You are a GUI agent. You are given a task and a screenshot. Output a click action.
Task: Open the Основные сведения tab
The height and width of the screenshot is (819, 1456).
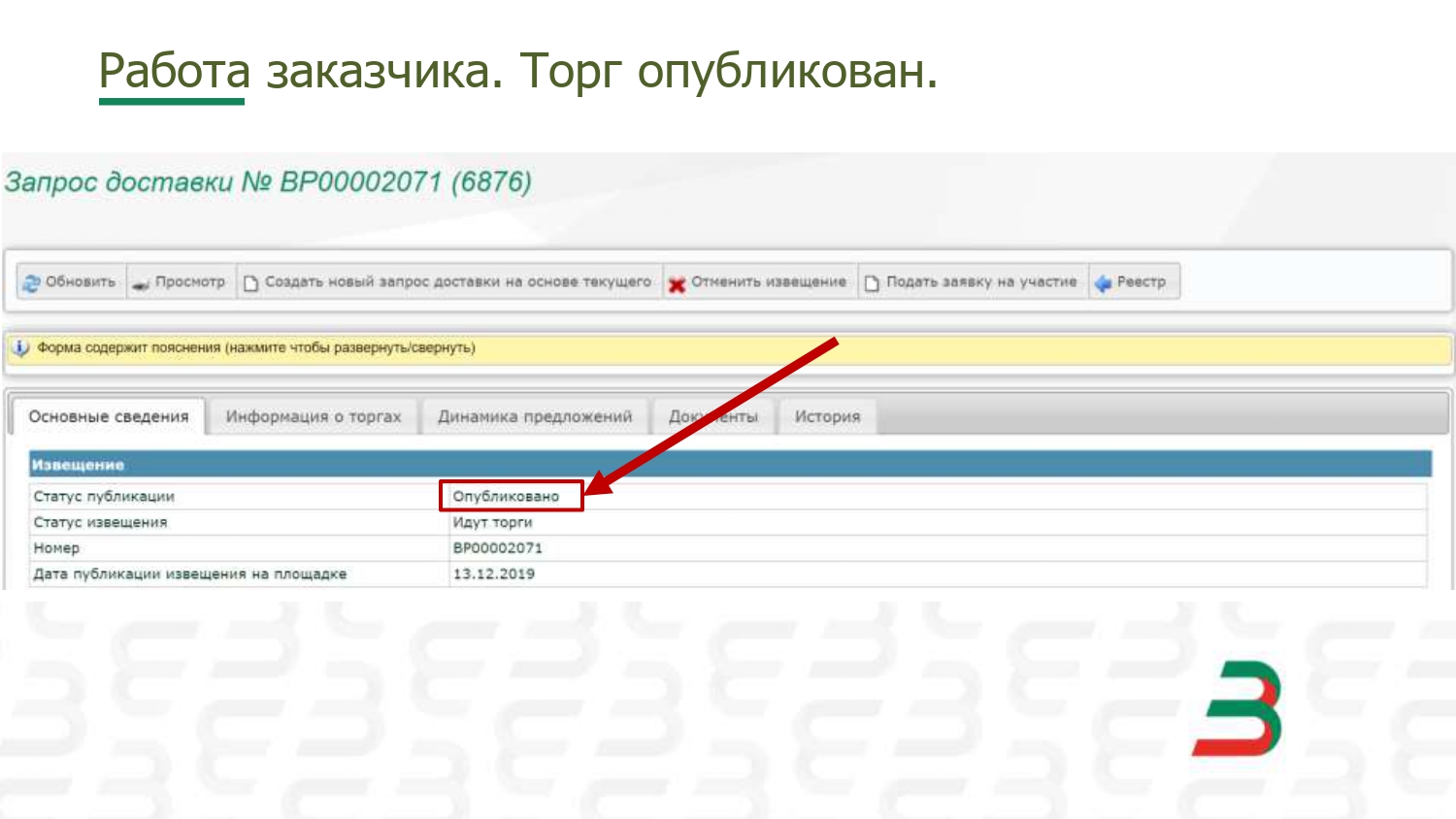point(109,416)
